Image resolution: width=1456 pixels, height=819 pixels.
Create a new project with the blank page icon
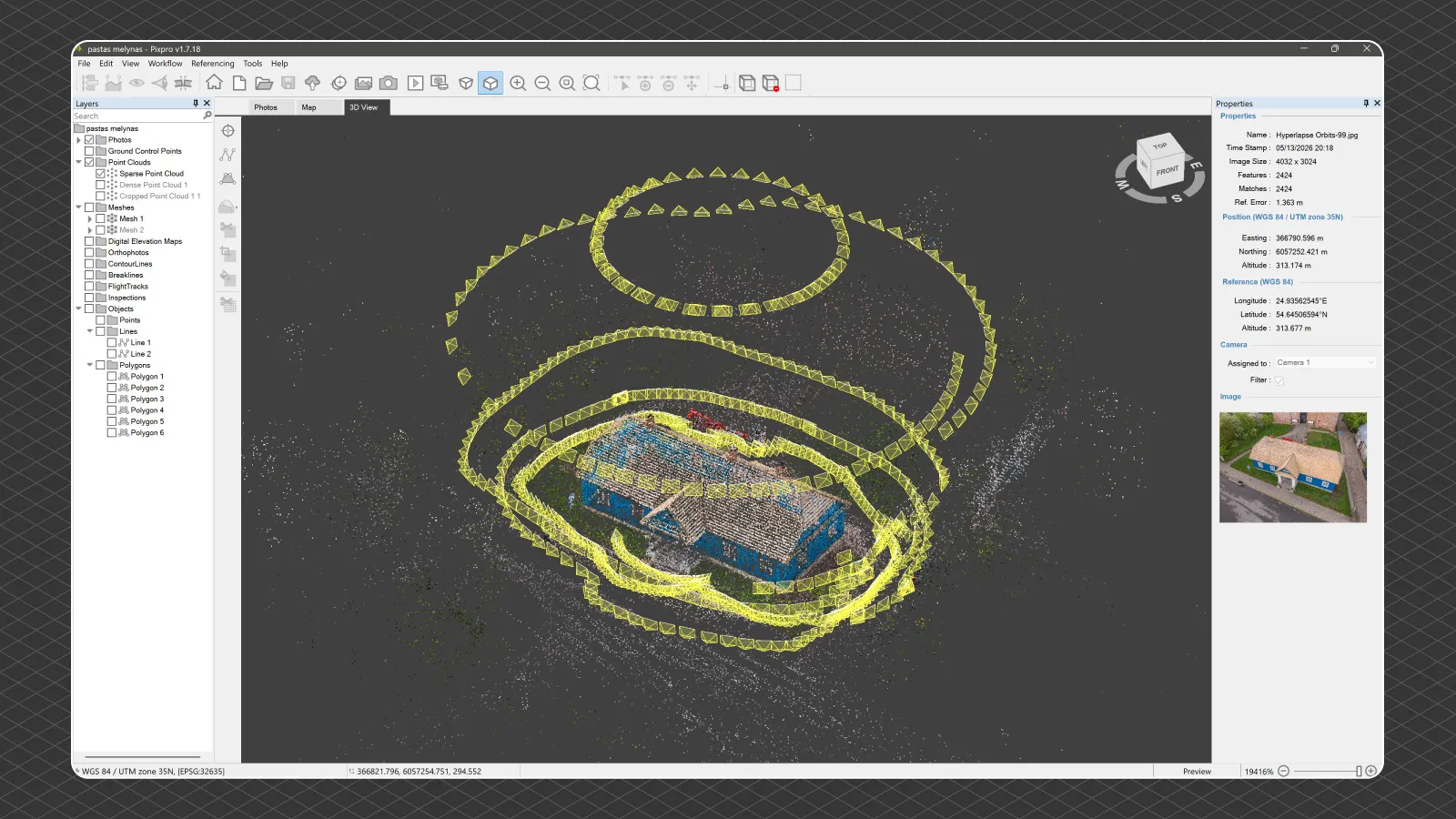click(239, 83)
